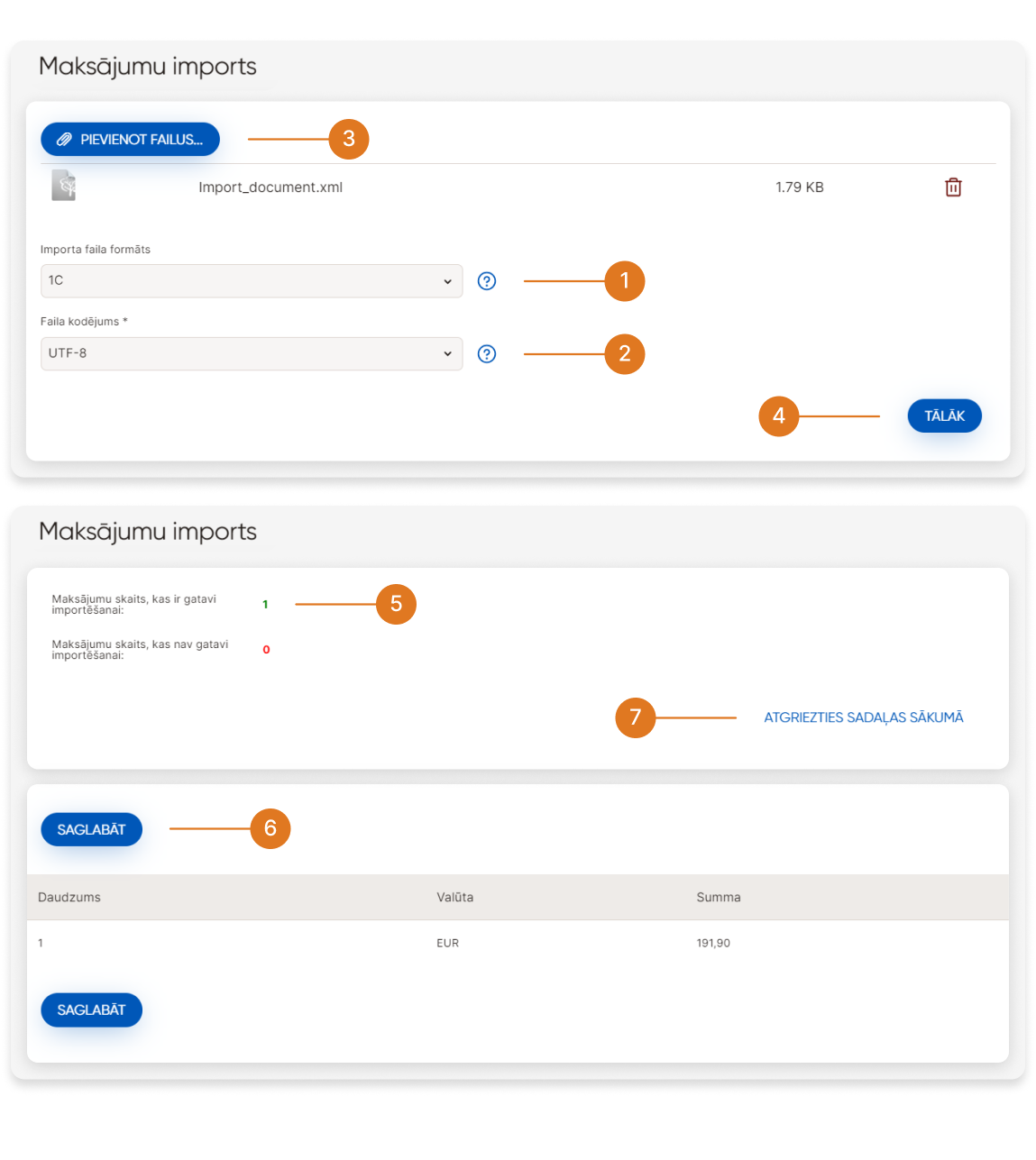This screenshot has height=1160, width=1036.
Task: Open help icon beside Faila kodējums
Action: click(x=487, y=354)
